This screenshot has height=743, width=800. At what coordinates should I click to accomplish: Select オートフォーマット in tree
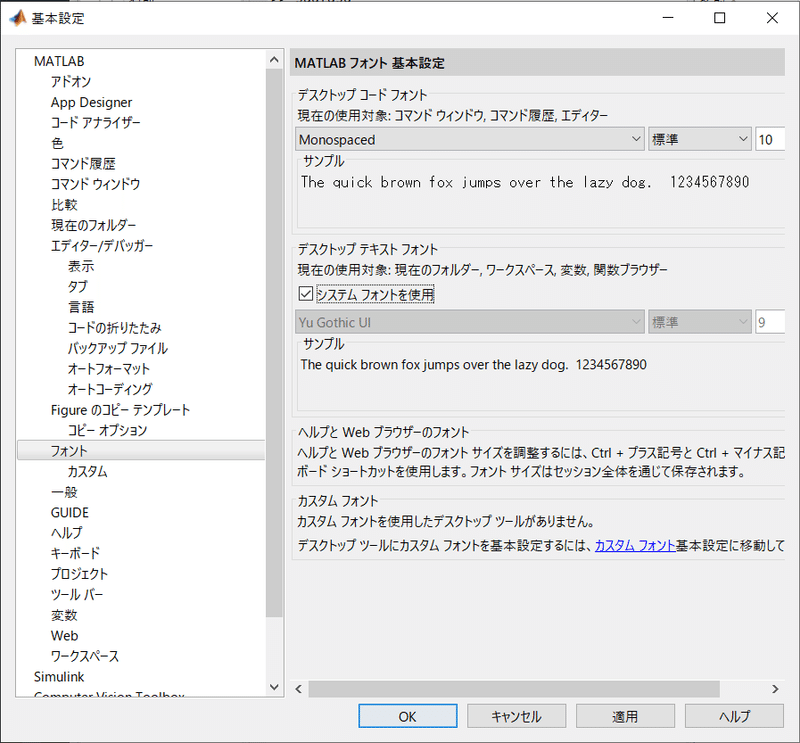click(109, 368)
